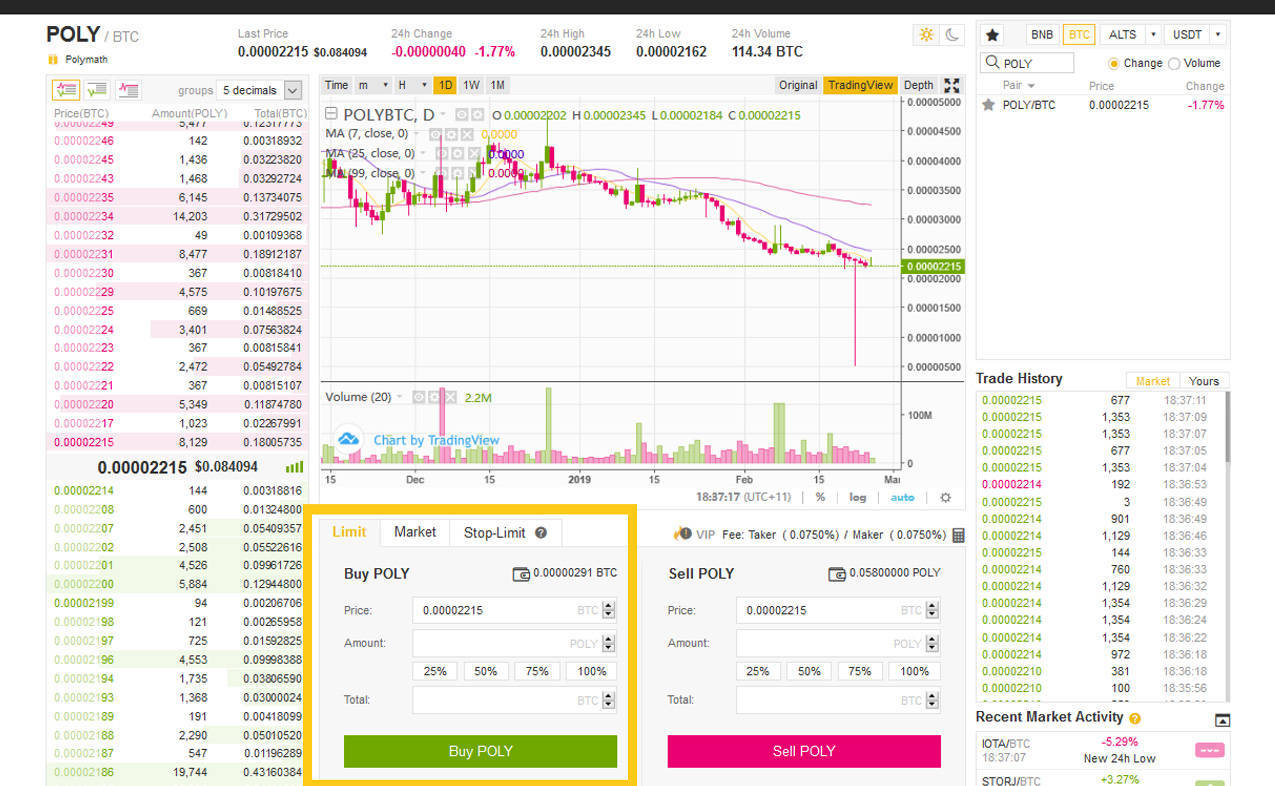Click the green Buy POLY button

(x=480, y=751)
